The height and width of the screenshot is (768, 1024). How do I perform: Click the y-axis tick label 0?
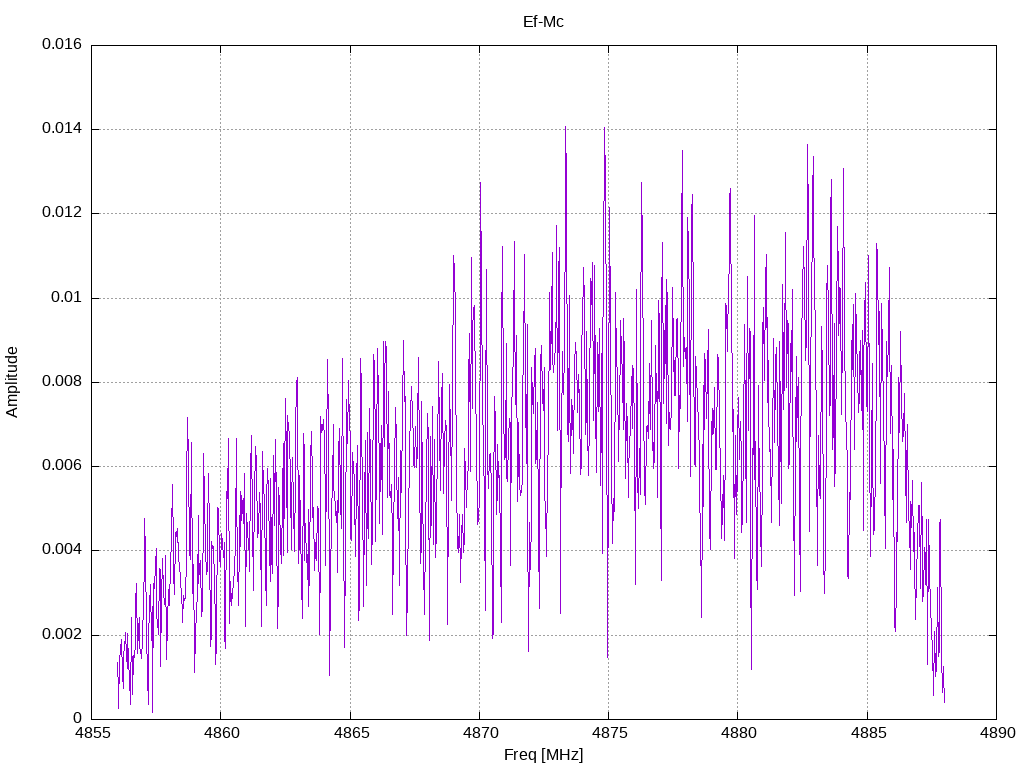(x=78, y=718)
